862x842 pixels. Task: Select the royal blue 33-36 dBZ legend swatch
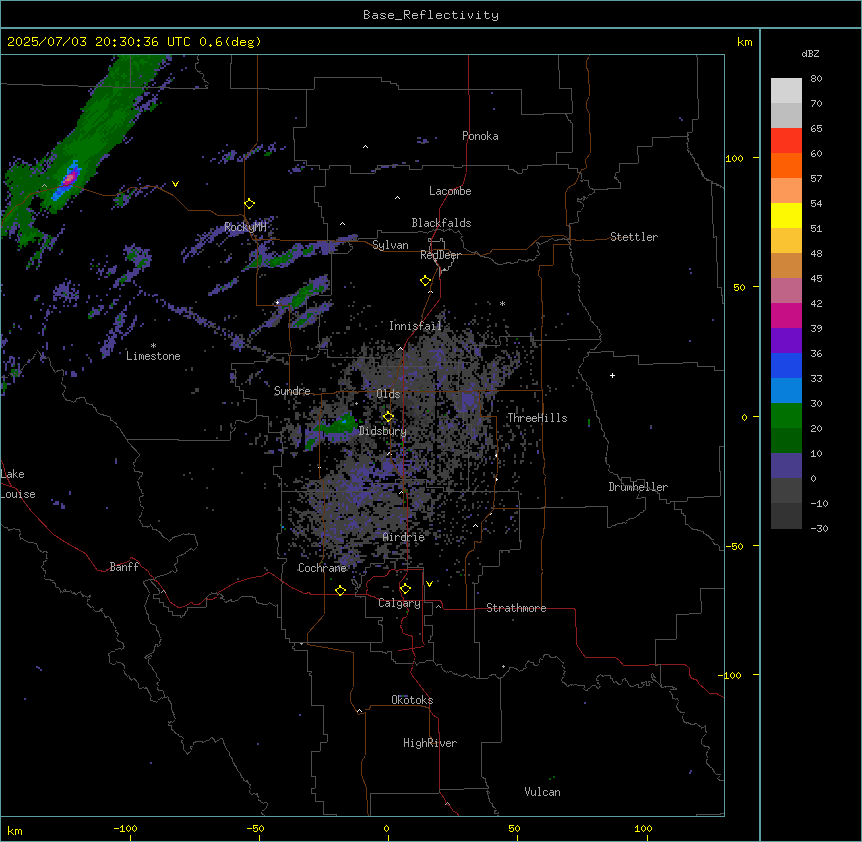(786, 365)
